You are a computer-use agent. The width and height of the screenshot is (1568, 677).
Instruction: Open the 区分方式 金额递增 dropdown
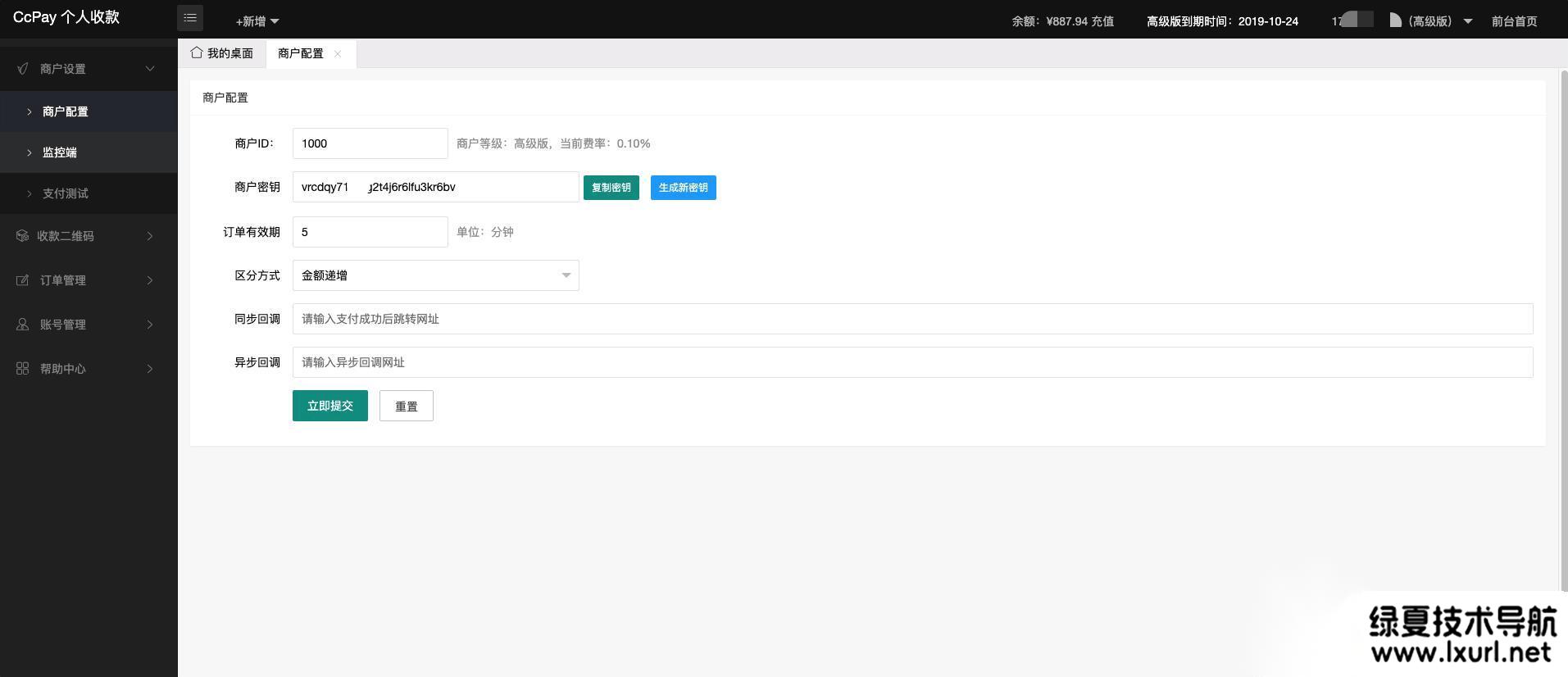[435, 275]
